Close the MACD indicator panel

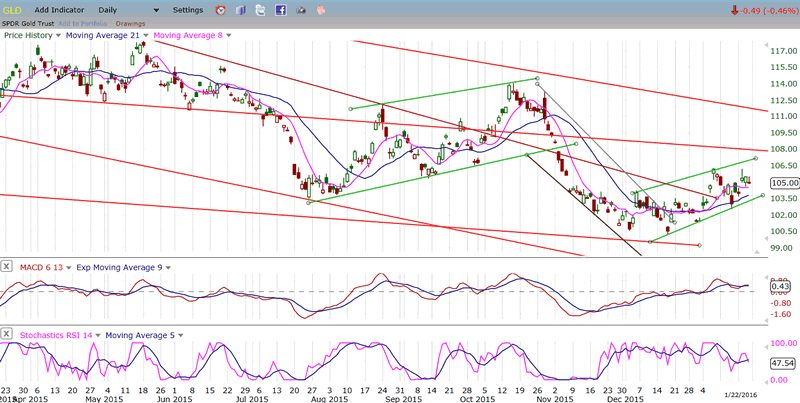[x=7, y=267]
